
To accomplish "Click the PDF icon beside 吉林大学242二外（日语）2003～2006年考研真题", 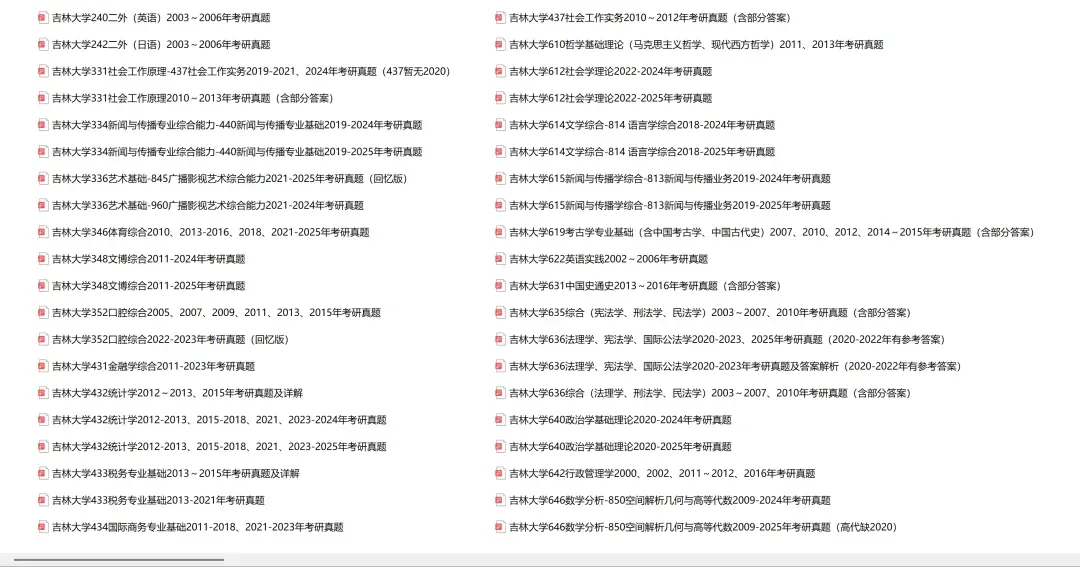I will (43, 45).
